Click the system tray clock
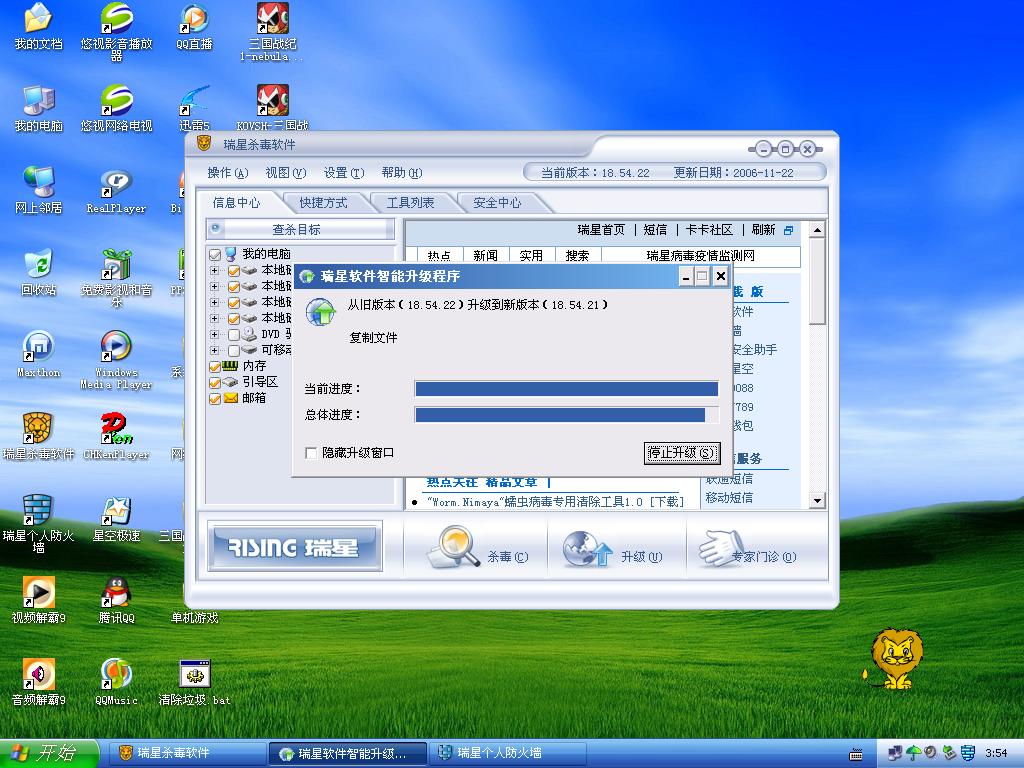This screenshot has height=768, width=1024. [x=995, y=754]
